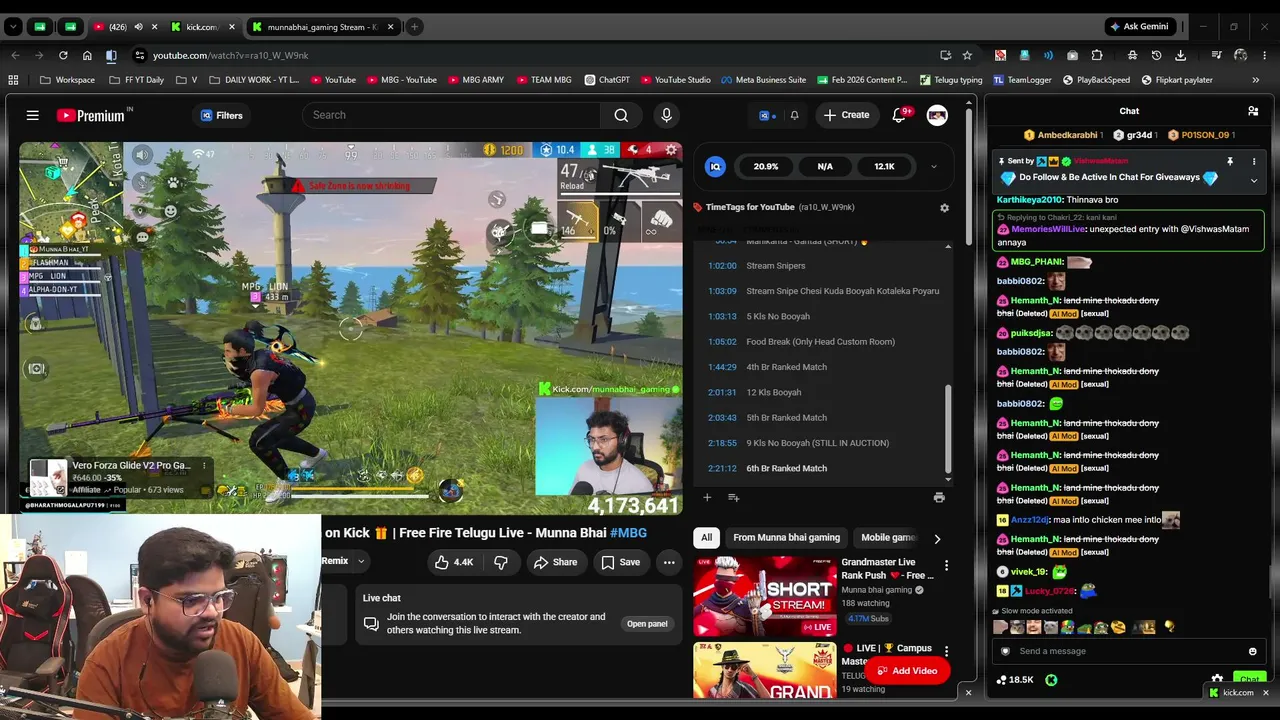Reload the browser page

tap(63, 55)
